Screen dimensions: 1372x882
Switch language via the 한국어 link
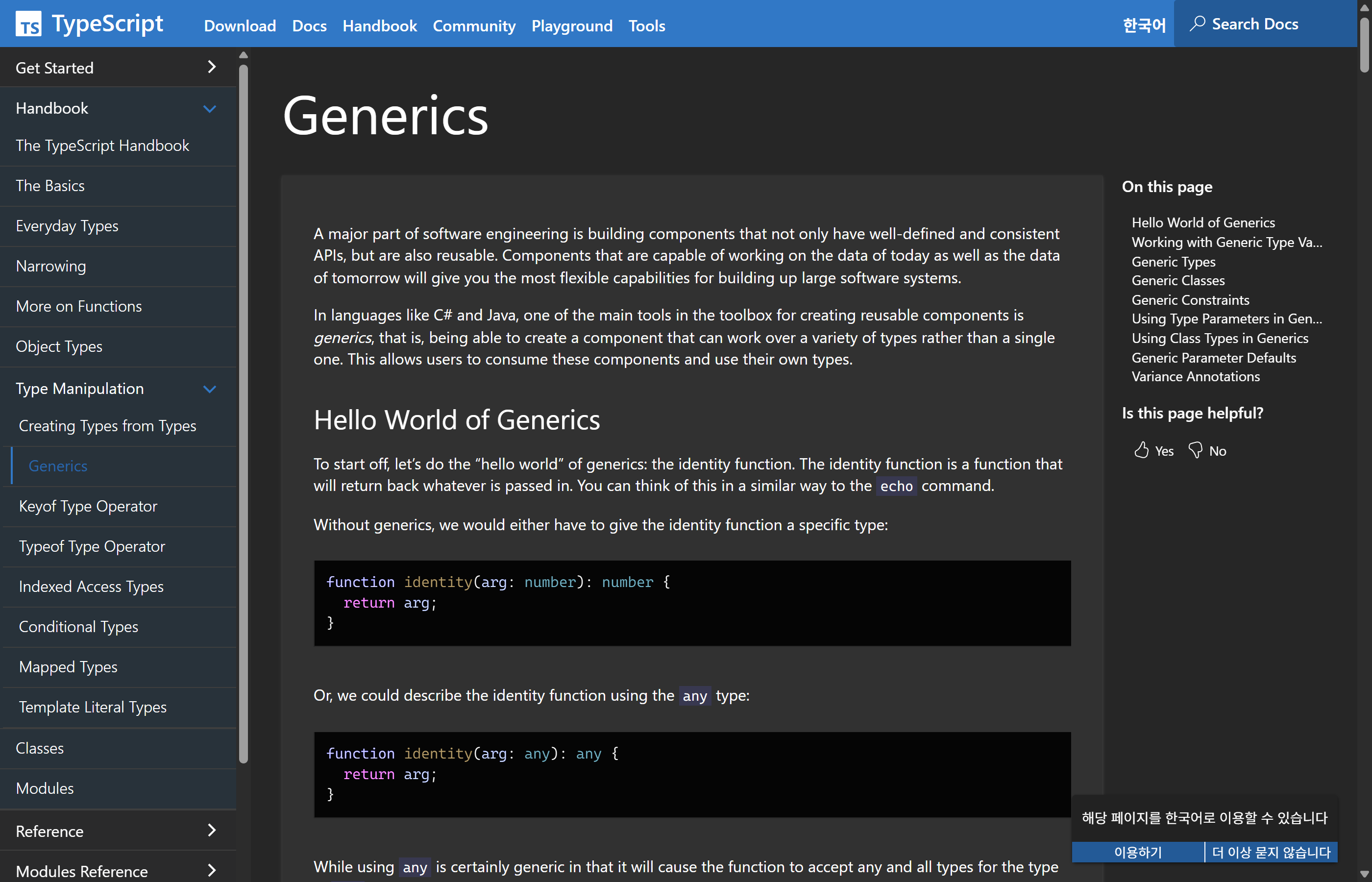click(1144, 24)
